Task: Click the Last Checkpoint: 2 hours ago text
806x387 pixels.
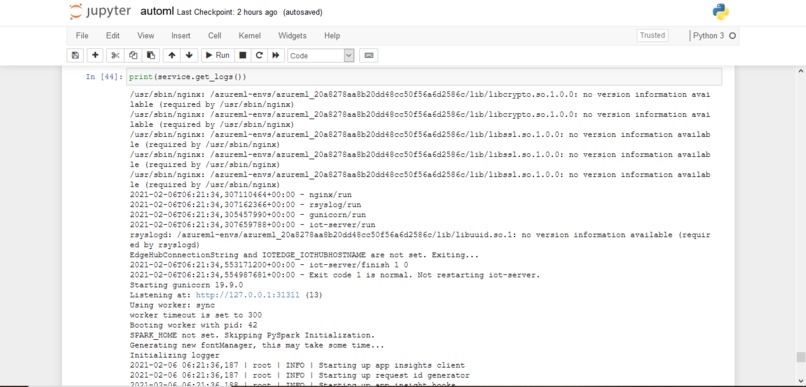Action: pyautogui.click(x=227, y=12)
